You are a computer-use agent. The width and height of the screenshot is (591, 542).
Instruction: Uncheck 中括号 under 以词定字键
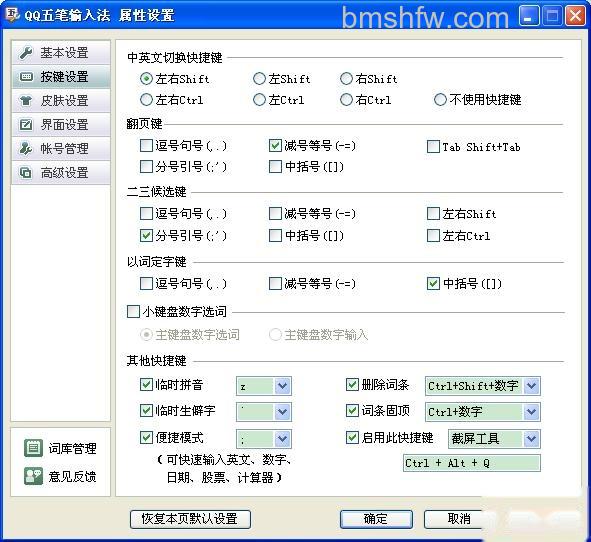(433, 283)
